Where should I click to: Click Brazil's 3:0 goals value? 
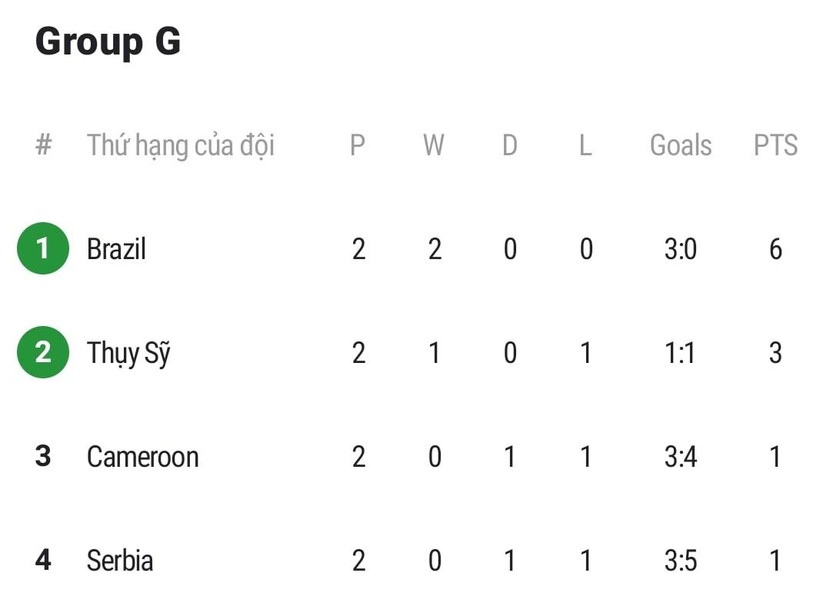click(680, 249)
